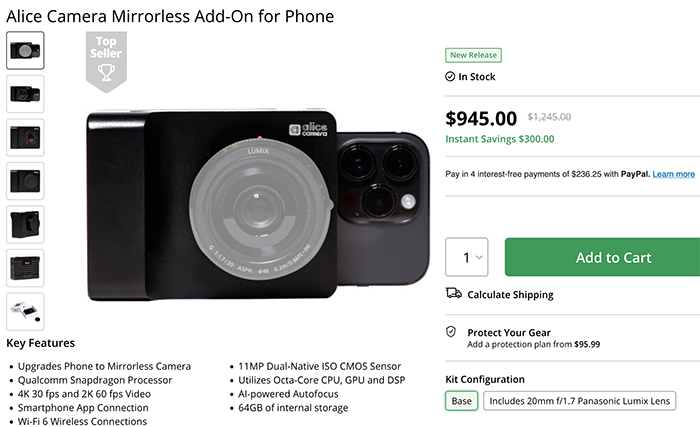Click the Top Seller trophy badge
This screenshot has width=700, height=427.
(107, 60)
